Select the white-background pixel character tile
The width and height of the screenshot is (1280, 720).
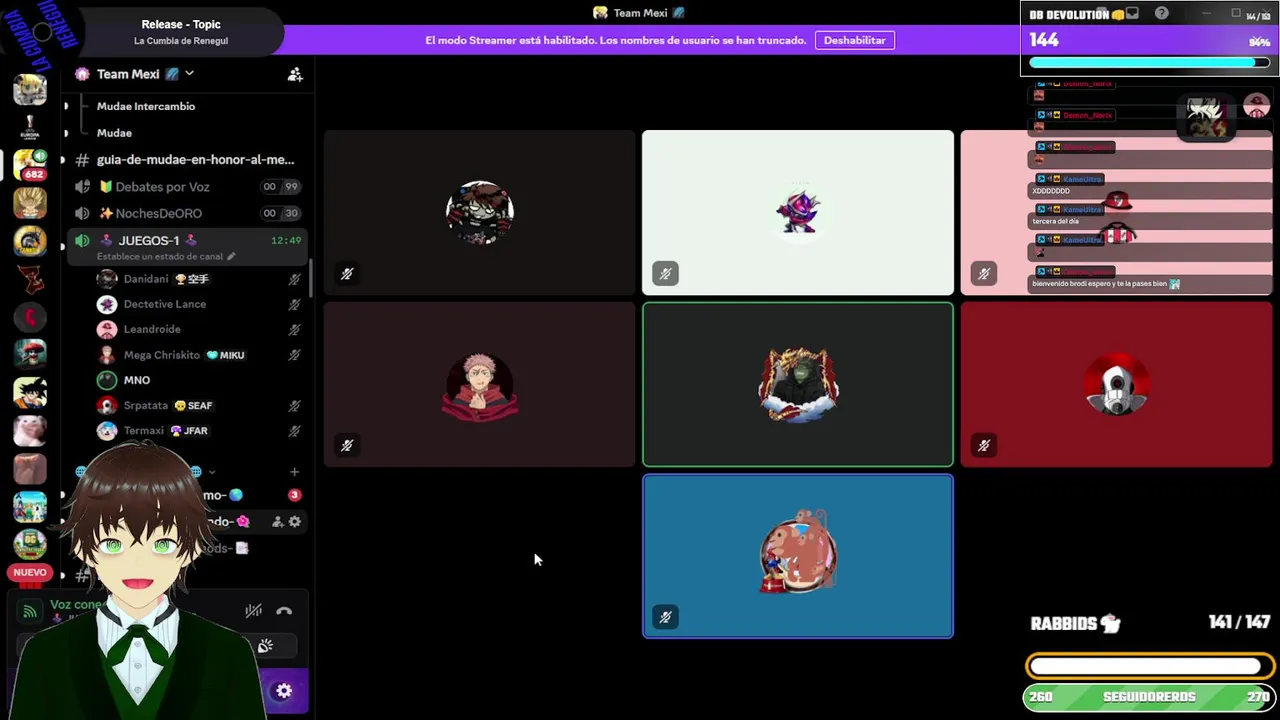click(798, 212)
